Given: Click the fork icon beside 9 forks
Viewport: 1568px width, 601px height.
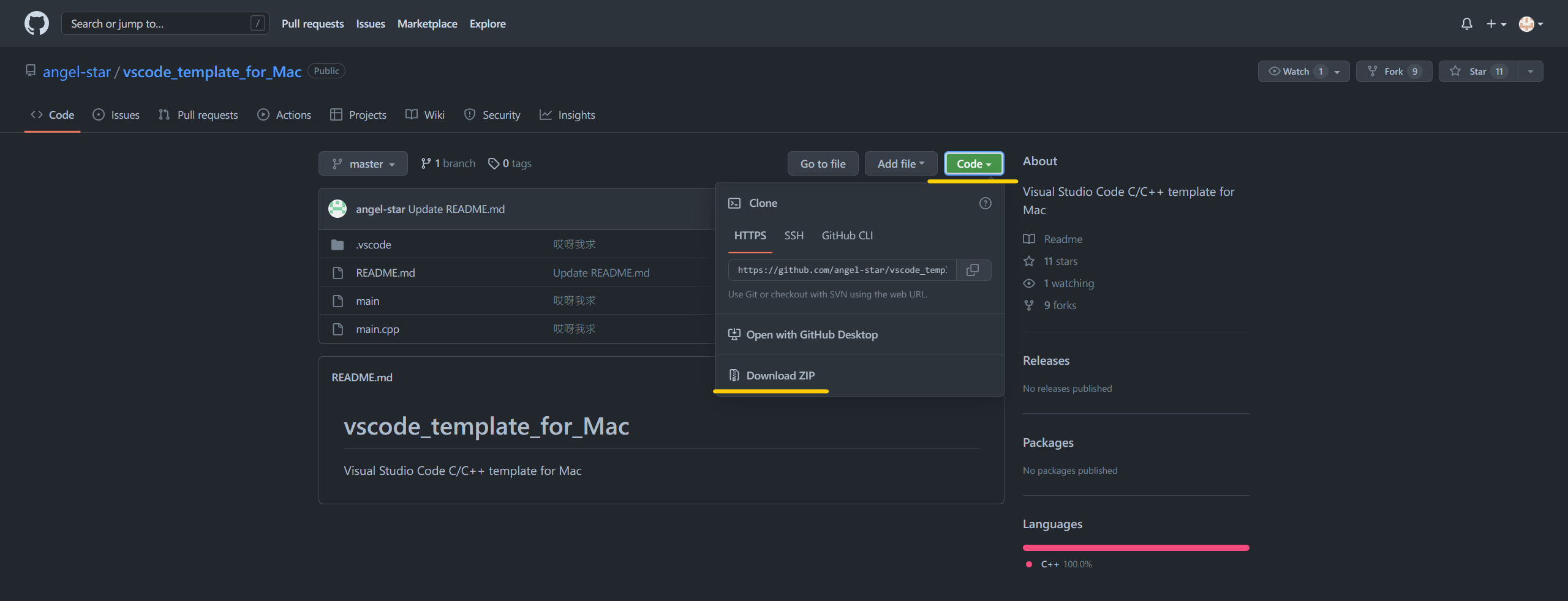Looking at the screenshot, I should tap(1030, 305).
